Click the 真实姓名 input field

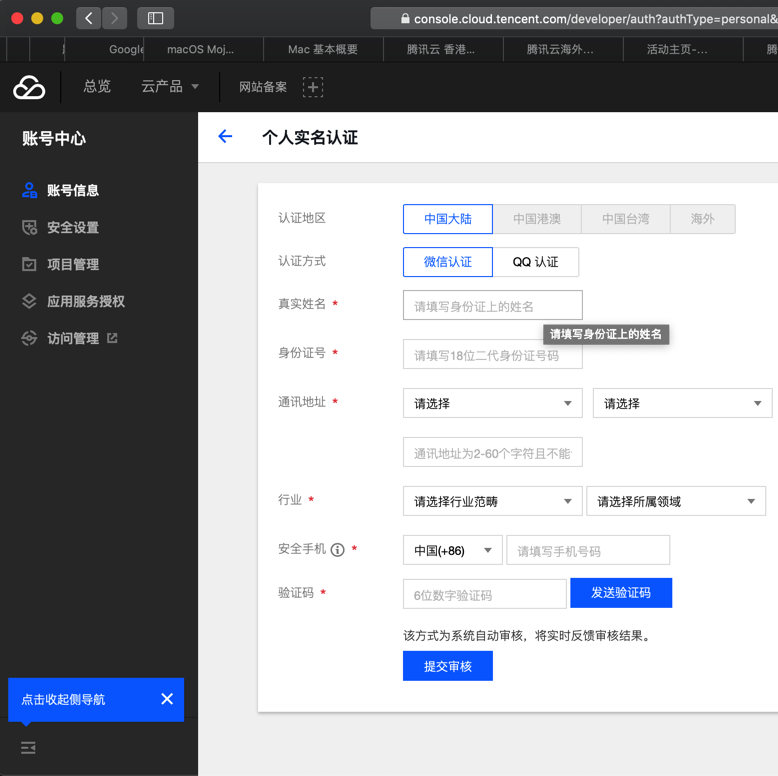coord(493,305)
